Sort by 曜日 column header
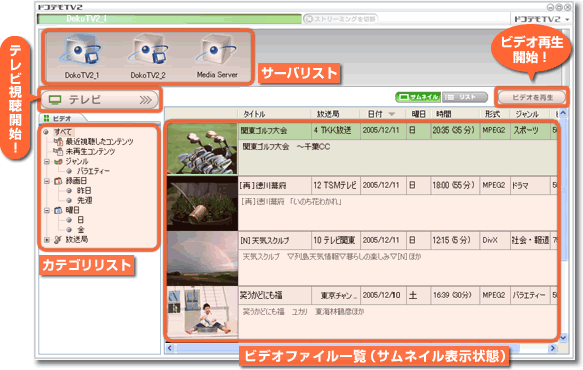The height and width of the screenshot is (370, 583). pos(418,114)
